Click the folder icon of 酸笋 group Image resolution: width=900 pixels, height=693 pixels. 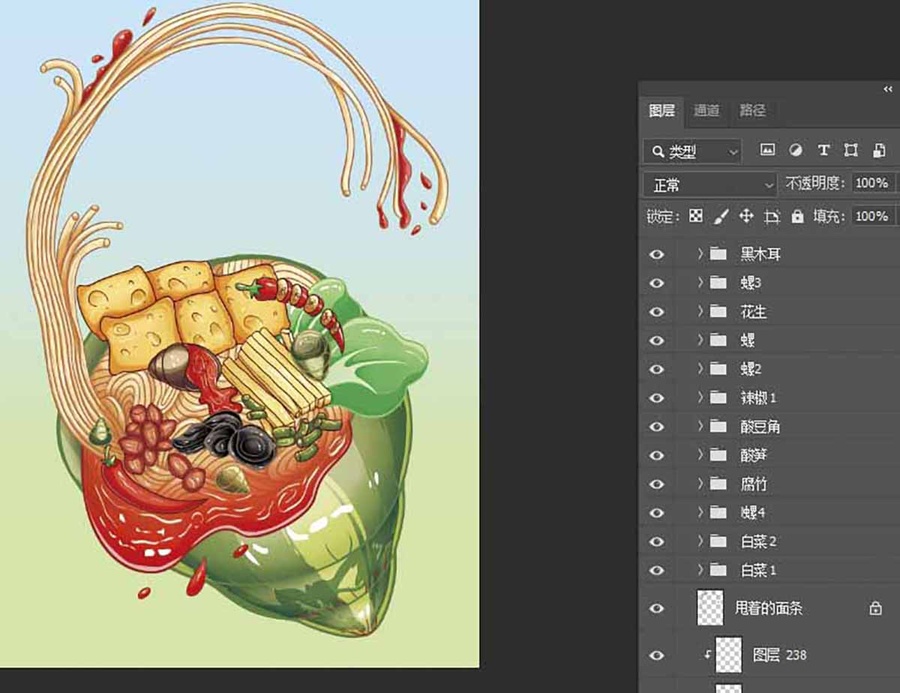pyautogui.click(x=718, y=455)
